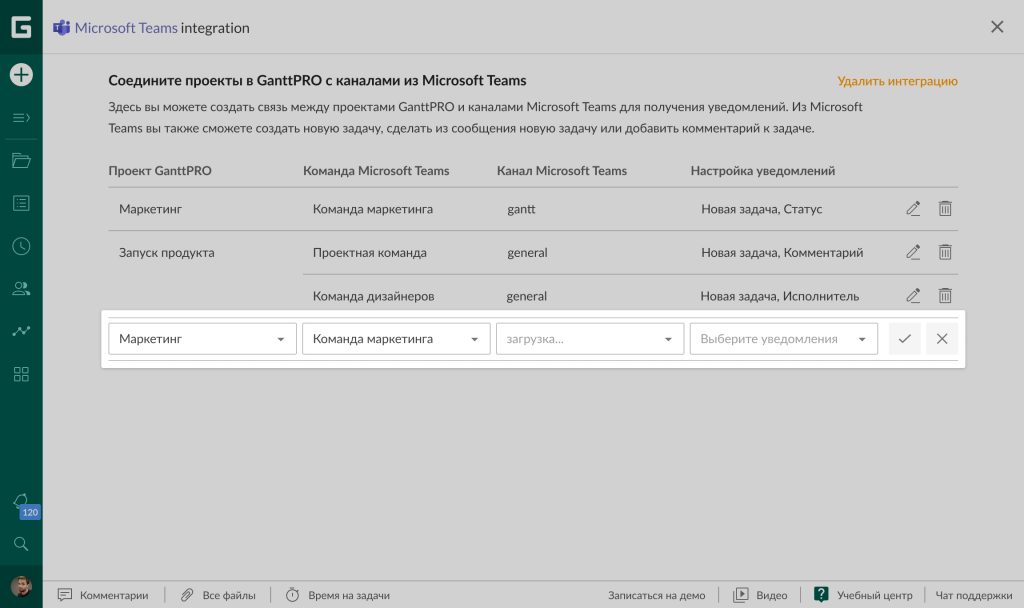The width and height of the screenshot is (1024, 608).
Task: Open the team members icon in sidebar
Action: click(x=20, y=289)
